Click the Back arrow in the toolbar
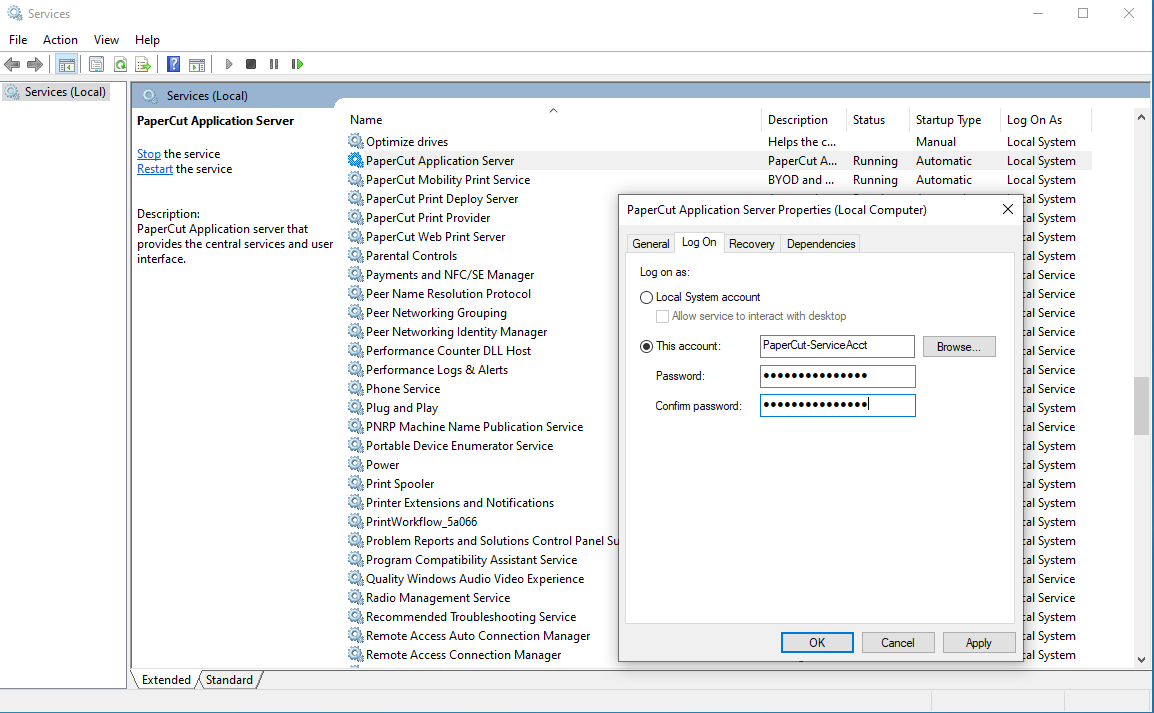Screen dimensions: 1154x713 [13, 64]
